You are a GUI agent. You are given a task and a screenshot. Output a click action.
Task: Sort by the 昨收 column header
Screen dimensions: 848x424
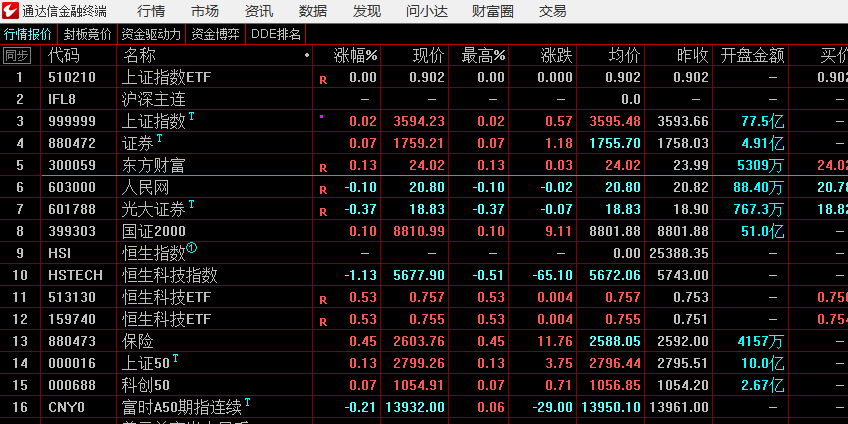(693, 55)
